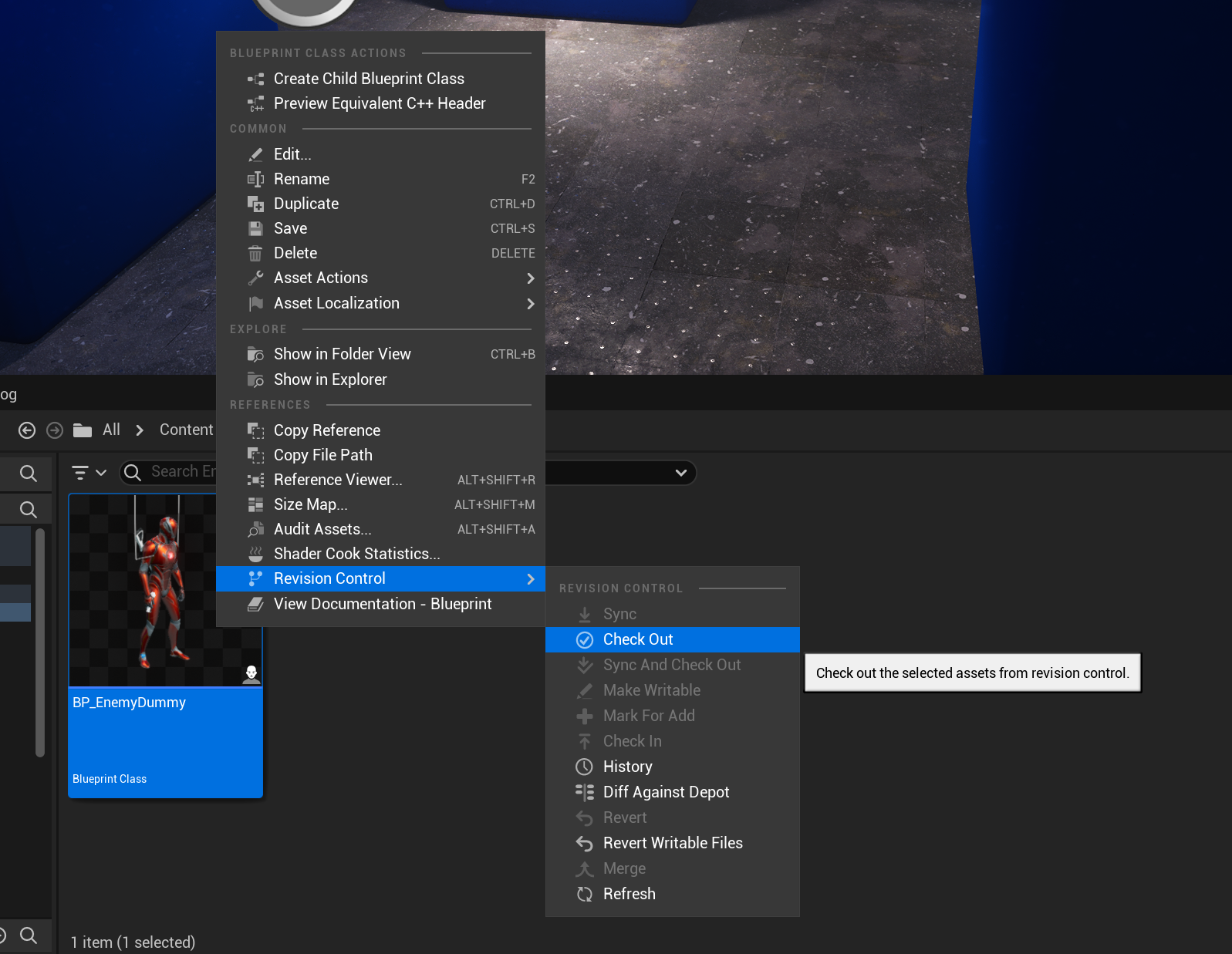Screen dimensions: 1232x954
Task: Click the Search input field
Action: 168,472
